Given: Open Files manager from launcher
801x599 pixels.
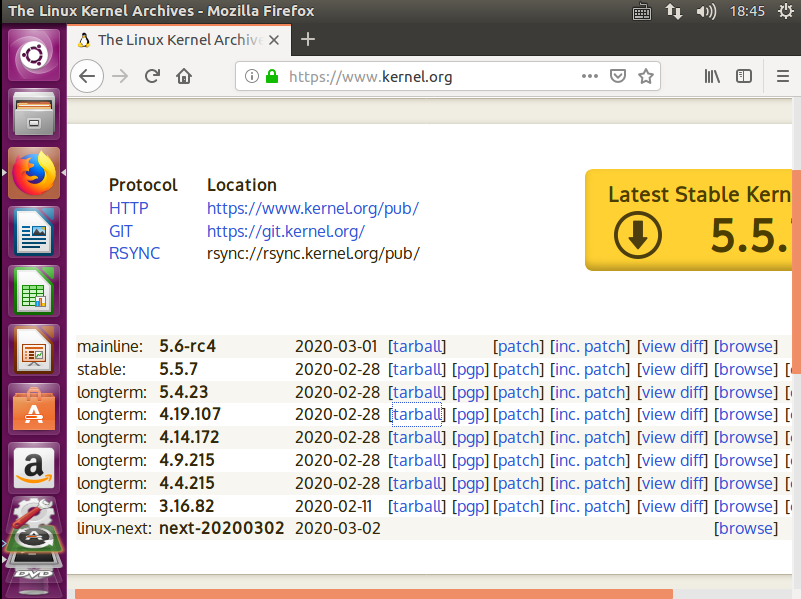Looking at the screenshot, I should pyautogui.click(x=34, y=114).
